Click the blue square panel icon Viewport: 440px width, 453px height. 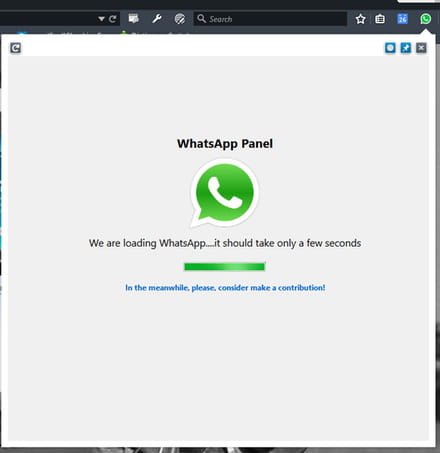pos(390,48)
